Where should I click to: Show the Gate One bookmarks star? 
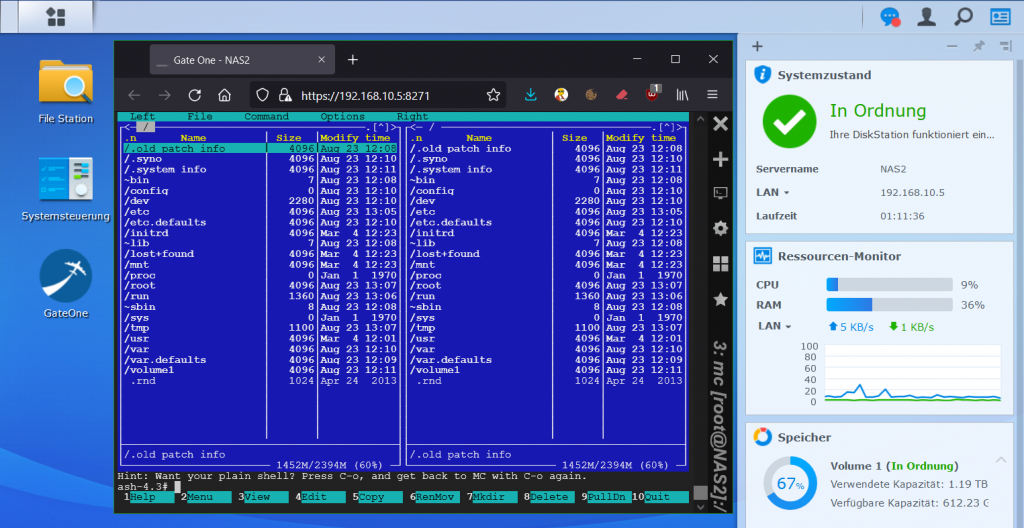coord(720,299)
